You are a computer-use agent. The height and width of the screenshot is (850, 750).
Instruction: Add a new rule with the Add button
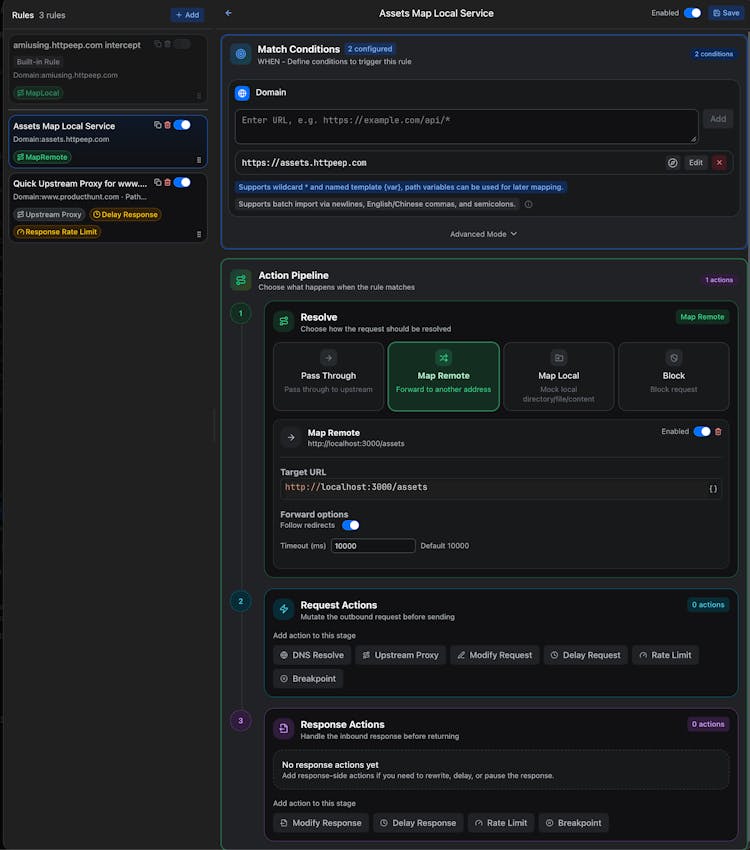tap(186, 15)
